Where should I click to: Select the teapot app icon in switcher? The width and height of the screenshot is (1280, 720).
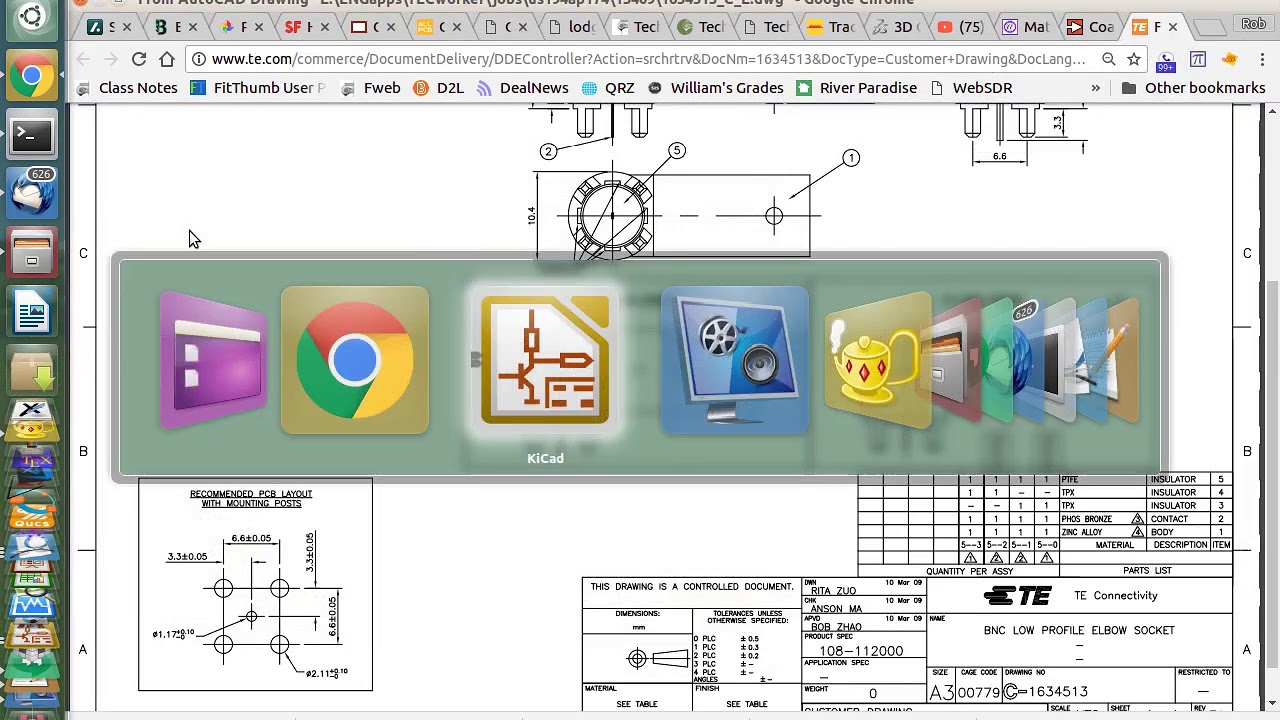[x=878, y=361]
